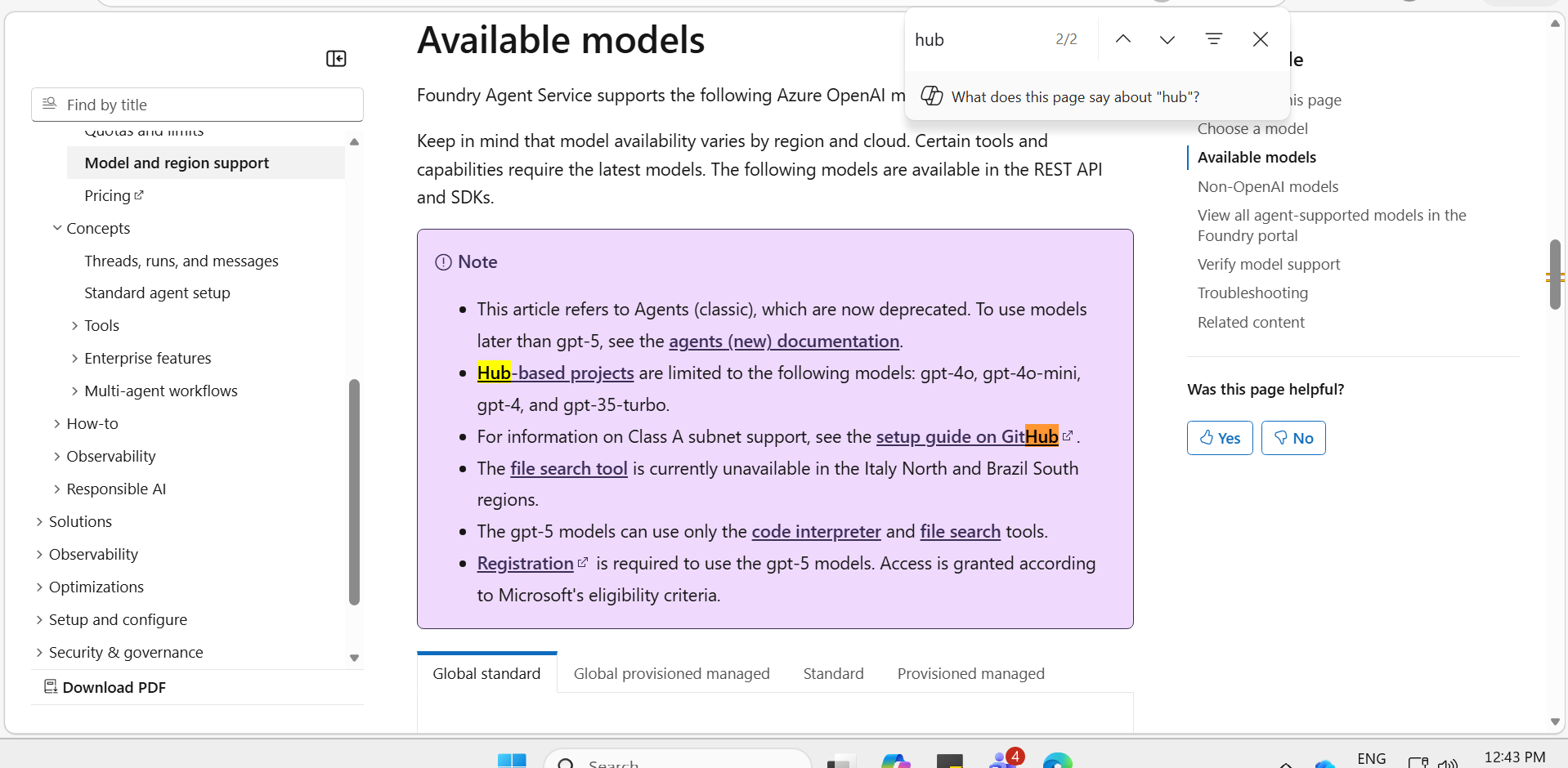Select the Global standard tab
Image resolution: width=1568 pixels, height=768 pixels.
(486, 673)
